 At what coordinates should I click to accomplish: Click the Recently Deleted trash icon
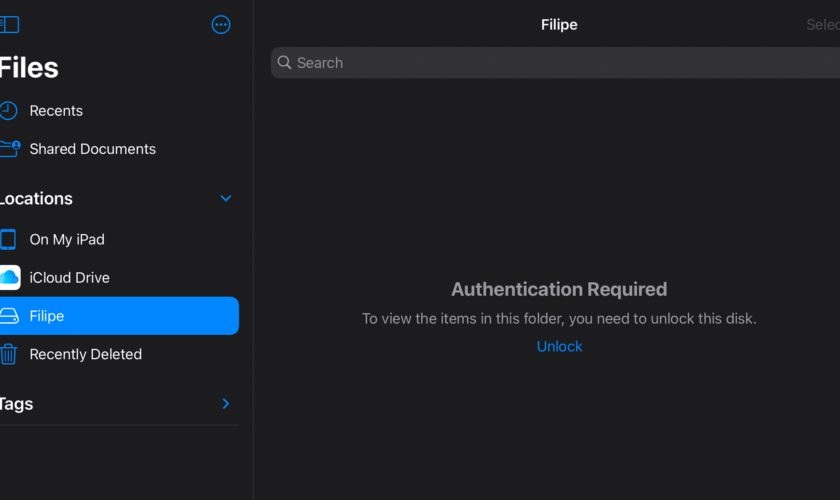coord(9,354)
